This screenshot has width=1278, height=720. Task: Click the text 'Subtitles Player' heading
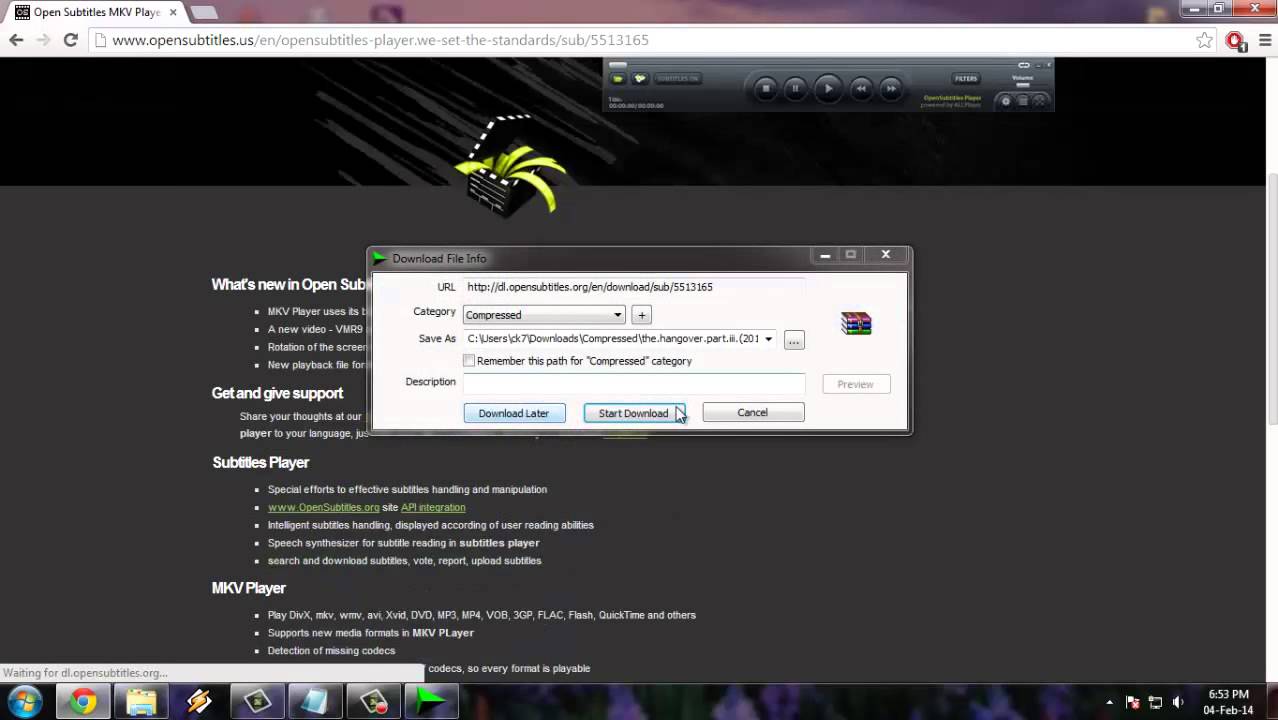(260, 462)
